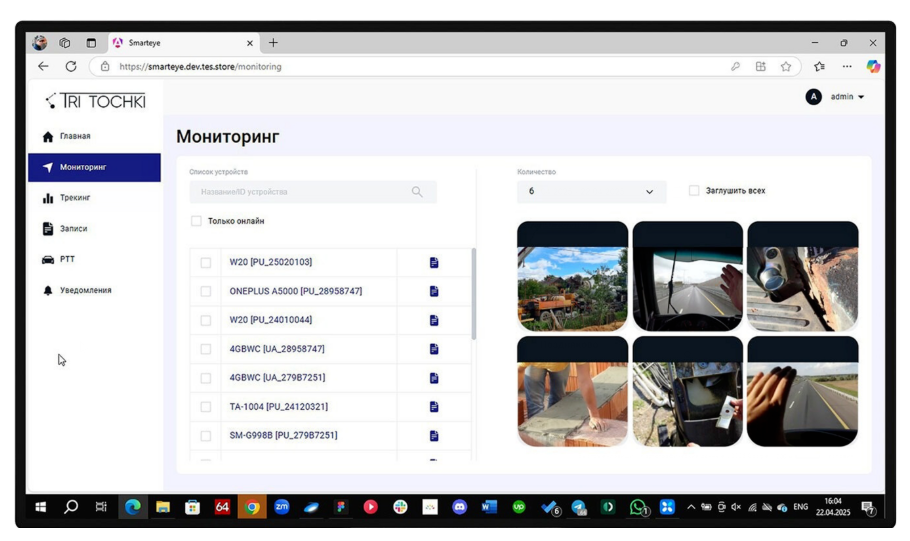Open the Количество dropdown showing 6

click(x=591, y=192)
